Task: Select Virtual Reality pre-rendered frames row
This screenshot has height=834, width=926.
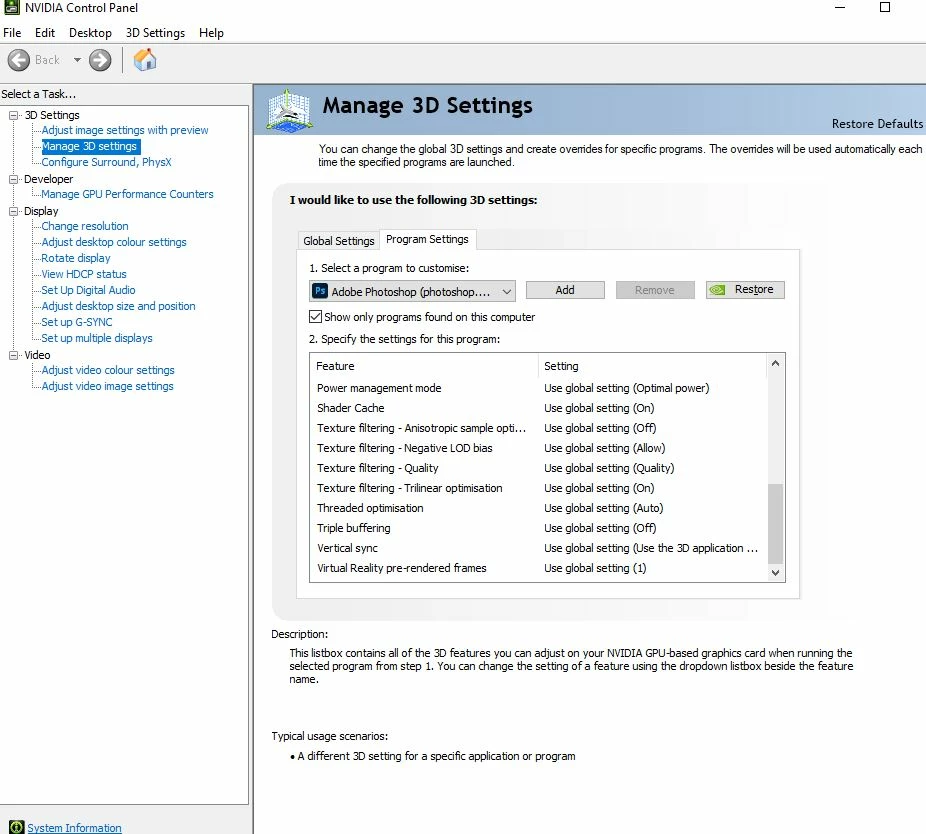Action: pos(539,568)
